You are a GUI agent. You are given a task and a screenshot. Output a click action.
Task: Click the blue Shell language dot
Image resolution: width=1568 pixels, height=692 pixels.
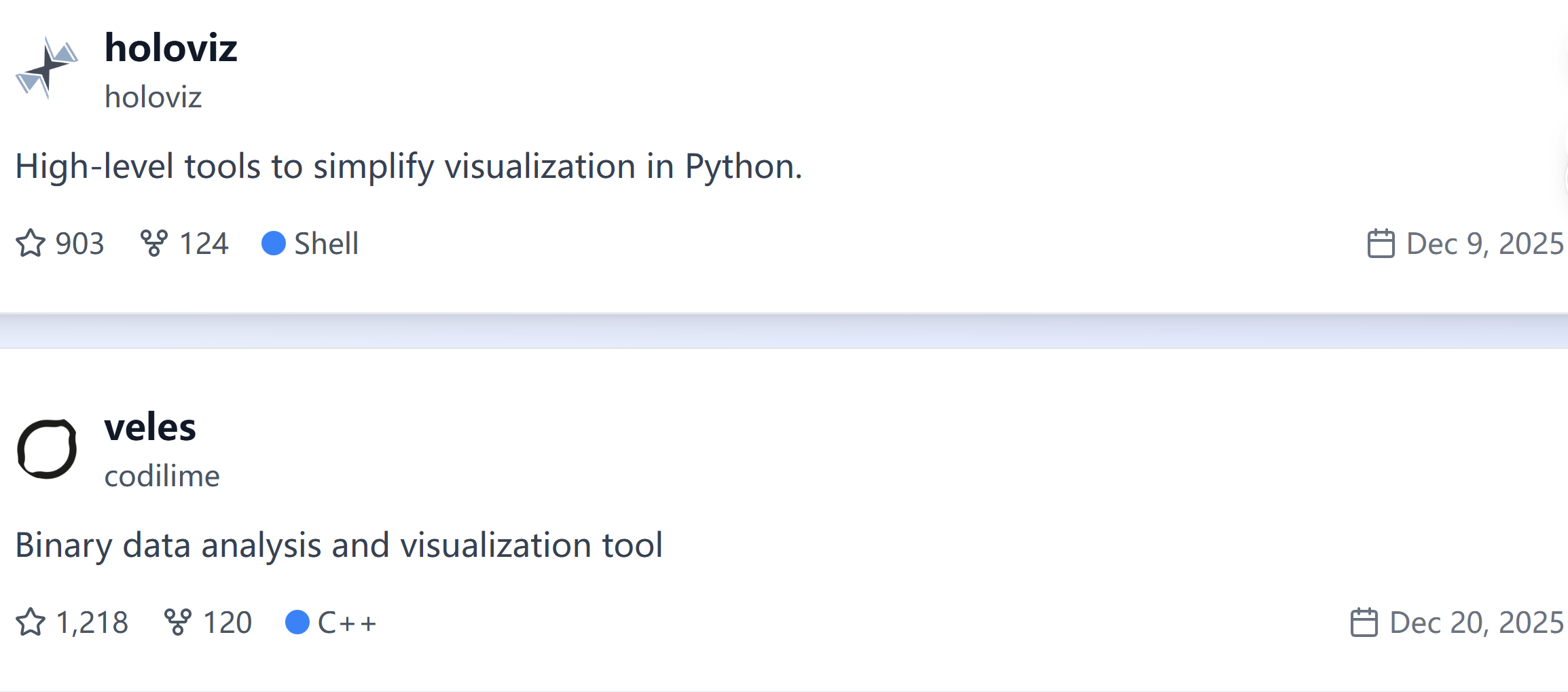[274, 243]
